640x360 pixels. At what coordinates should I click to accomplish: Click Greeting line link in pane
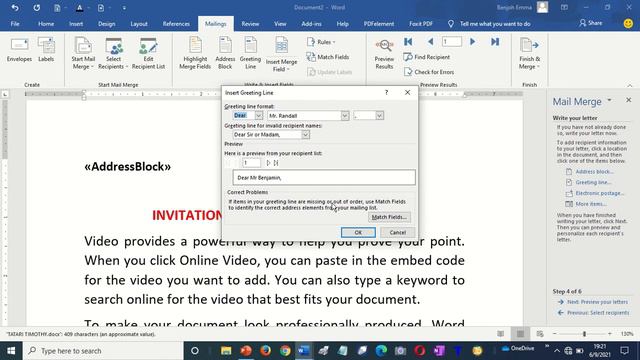point(593,182)
